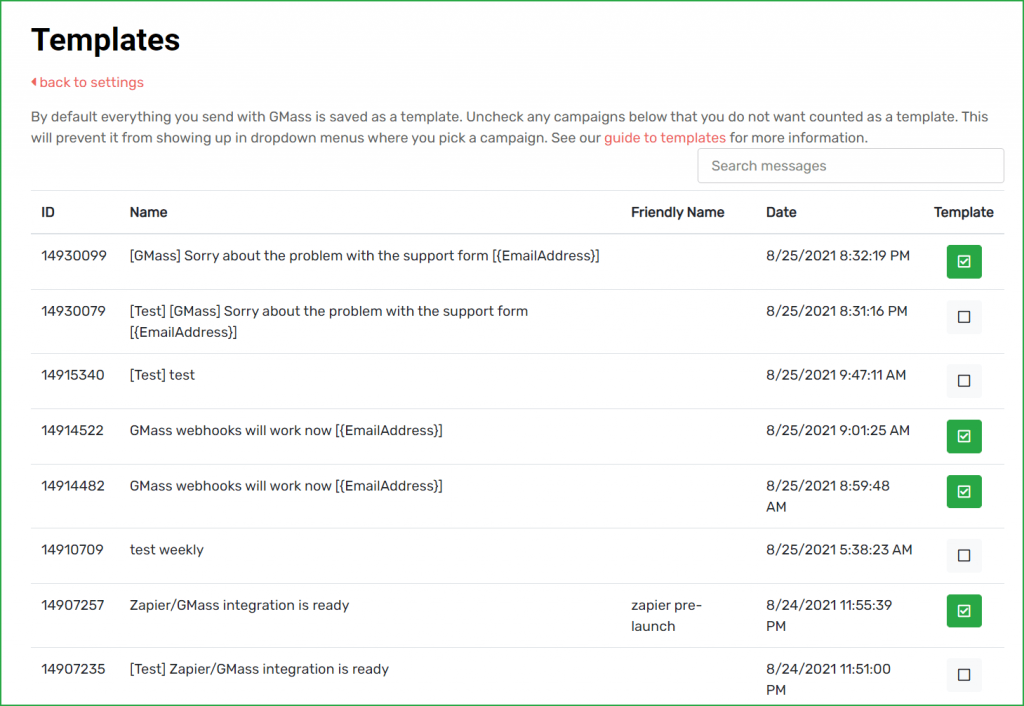The image size is (1024, 706).
Task: Disable template for webhooks campaign 14914482
Action: click(963, 491)
